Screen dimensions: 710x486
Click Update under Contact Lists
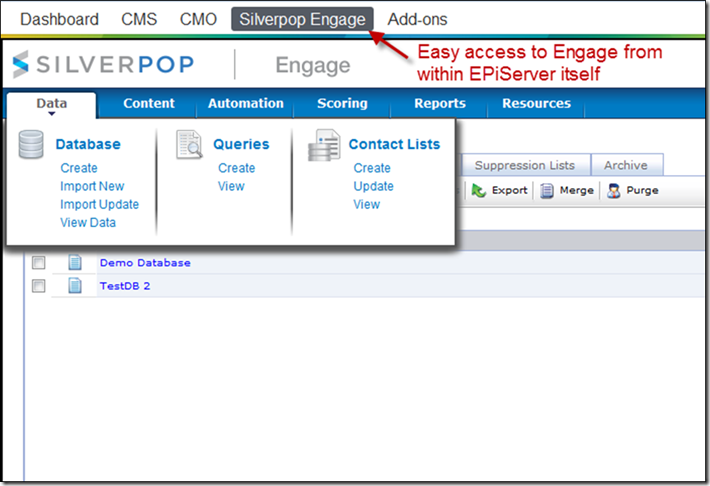pyautogui.click(x=374, y=186)
